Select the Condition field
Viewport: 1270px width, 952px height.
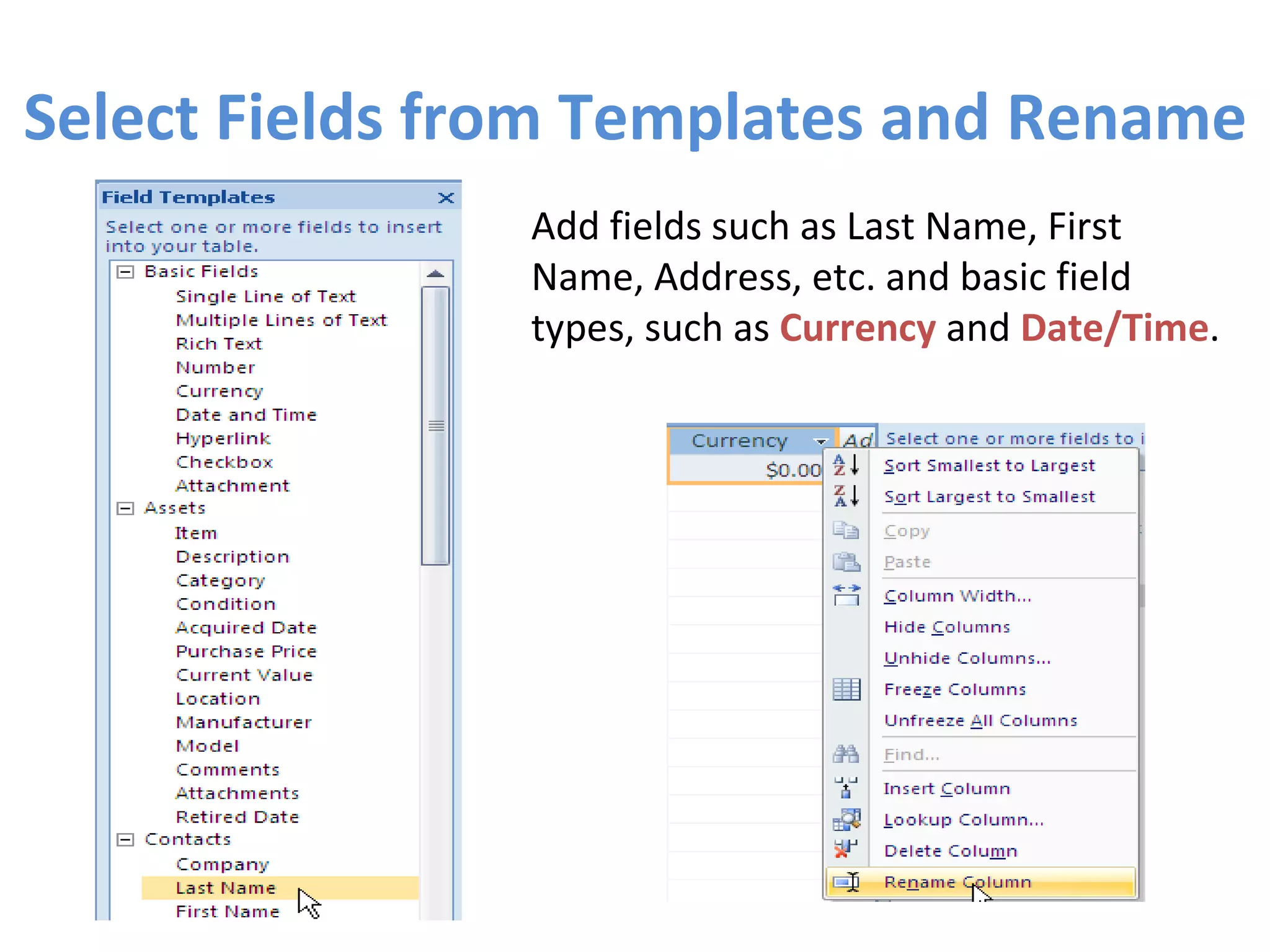tap(226, 604)
